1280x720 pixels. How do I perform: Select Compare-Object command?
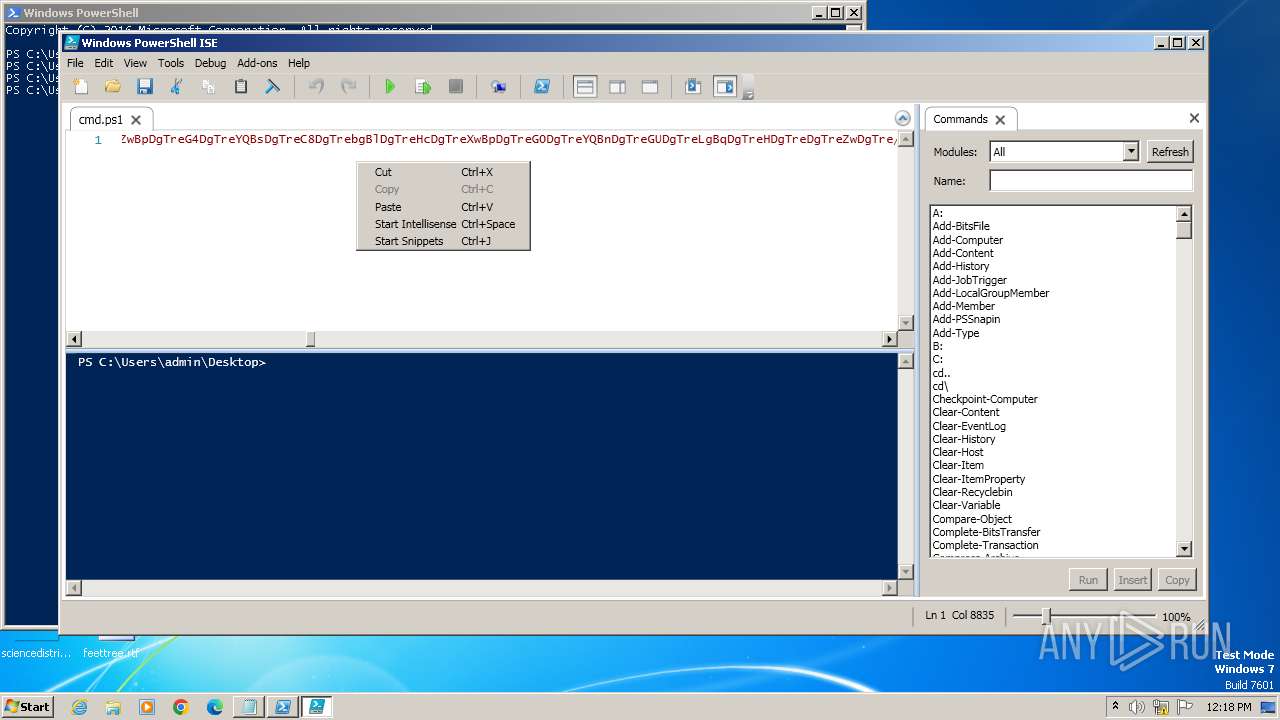click(x=972, y=519)
